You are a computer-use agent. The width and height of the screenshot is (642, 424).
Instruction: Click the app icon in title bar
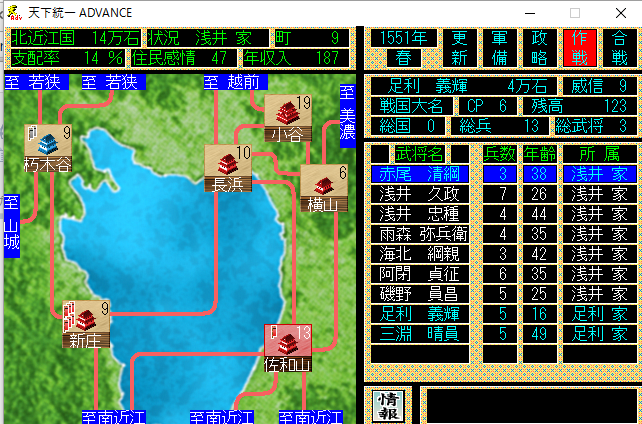pyautogui.click(x=15, y=13)
